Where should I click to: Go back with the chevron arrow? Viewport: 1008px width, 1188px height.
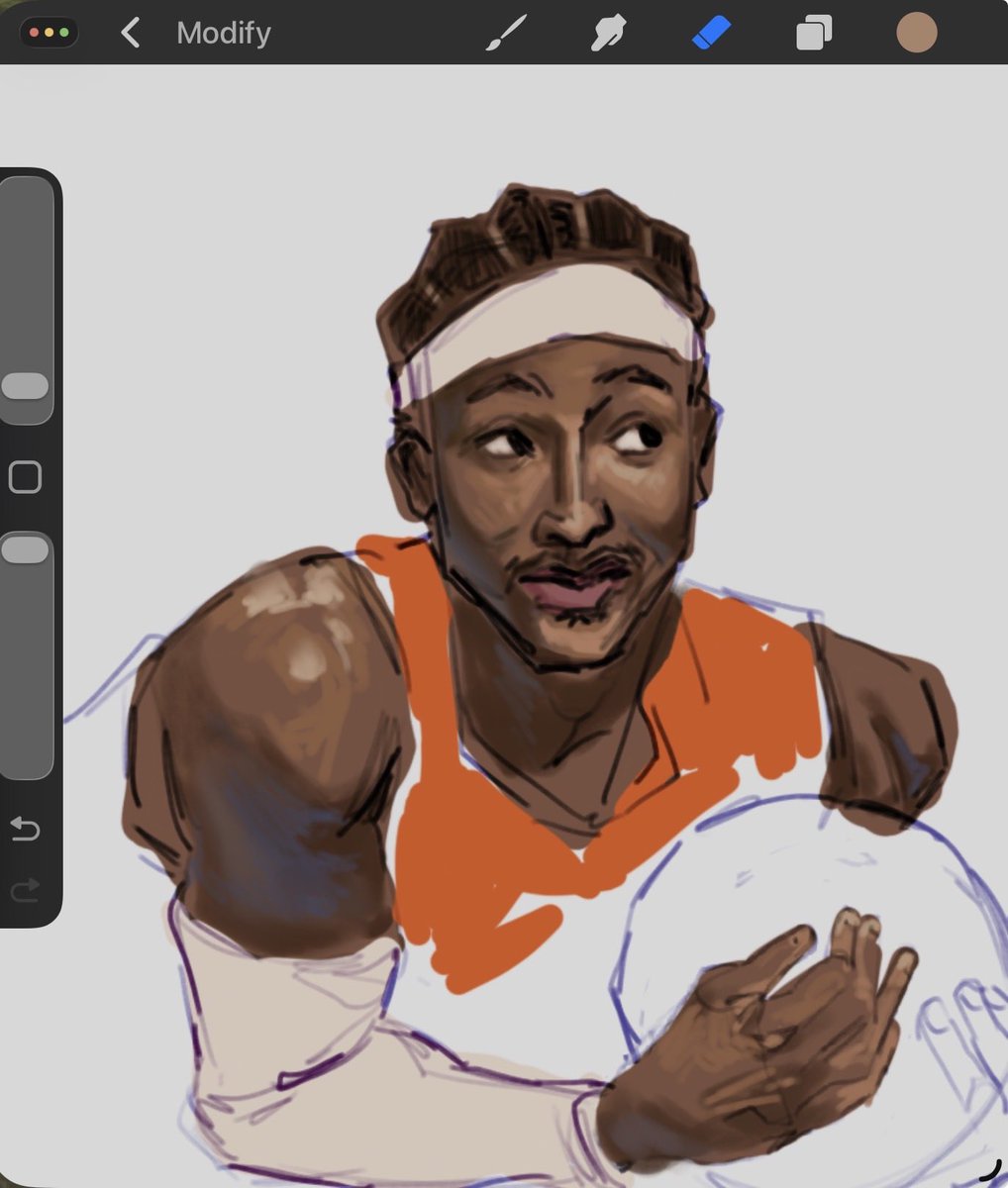[x=130, y=33]
